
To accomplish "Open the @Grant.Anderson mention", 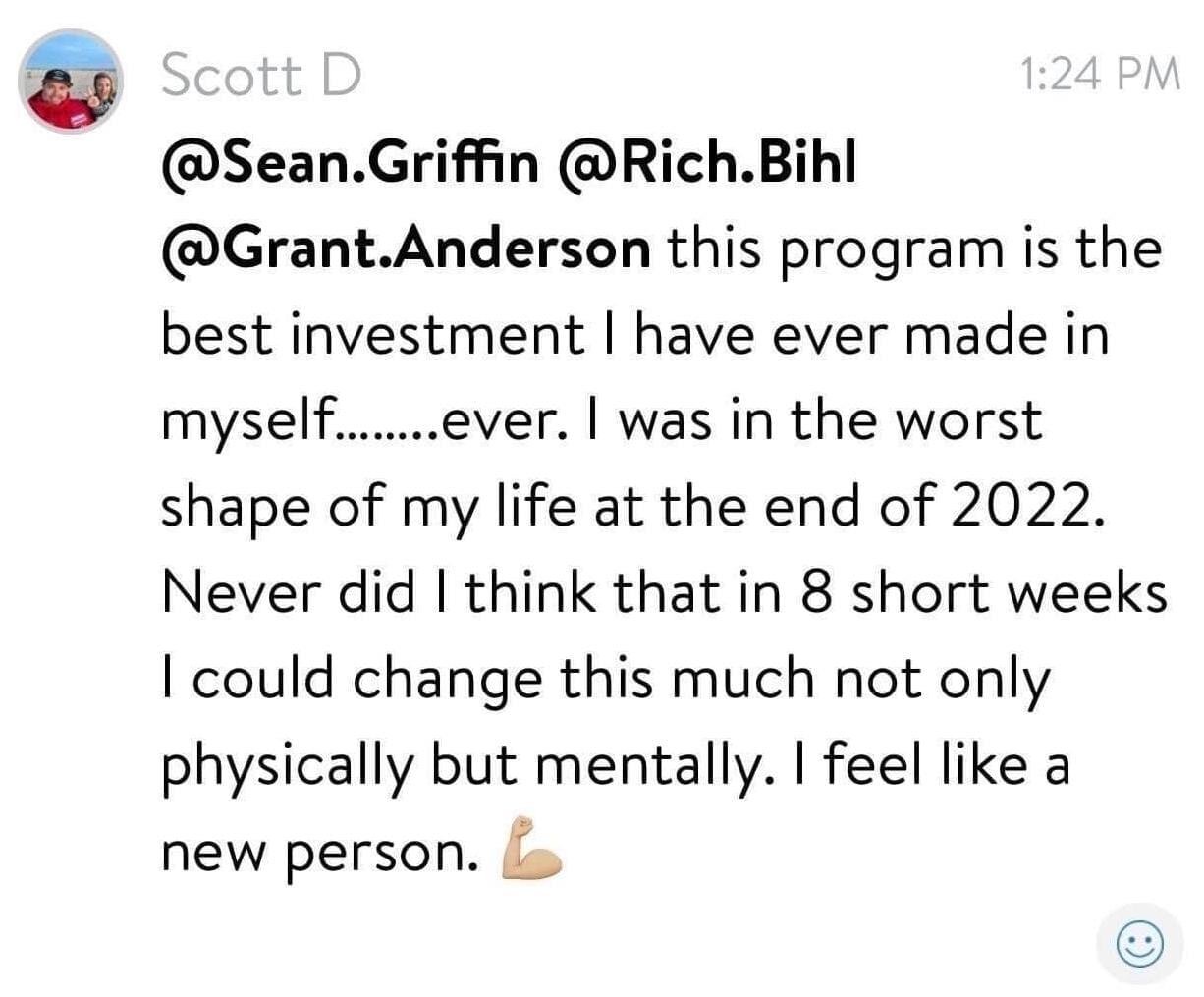I will pos(405,249).
